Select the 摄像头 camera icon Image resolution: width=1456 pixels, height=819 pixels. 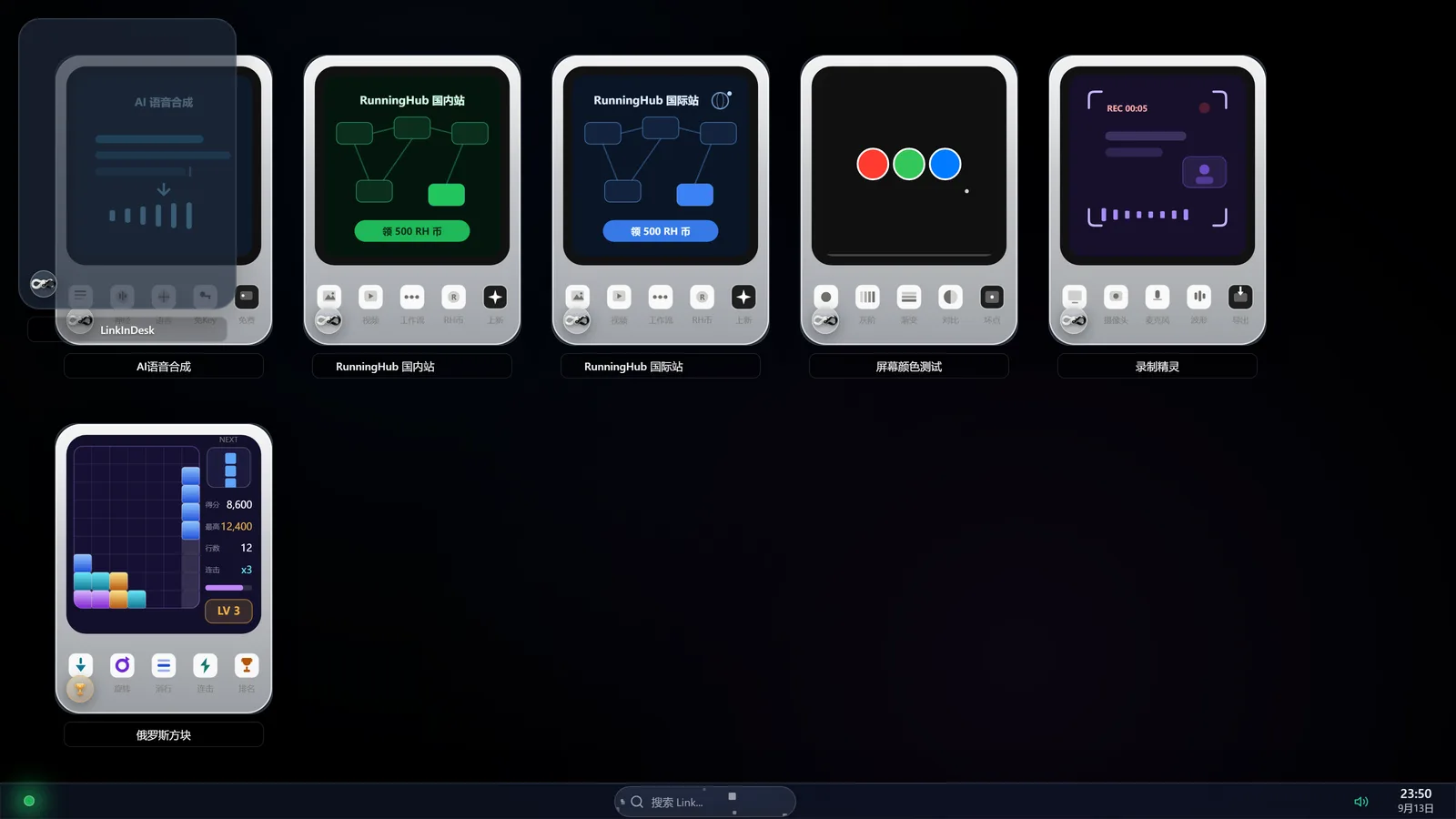[1116, 297]
